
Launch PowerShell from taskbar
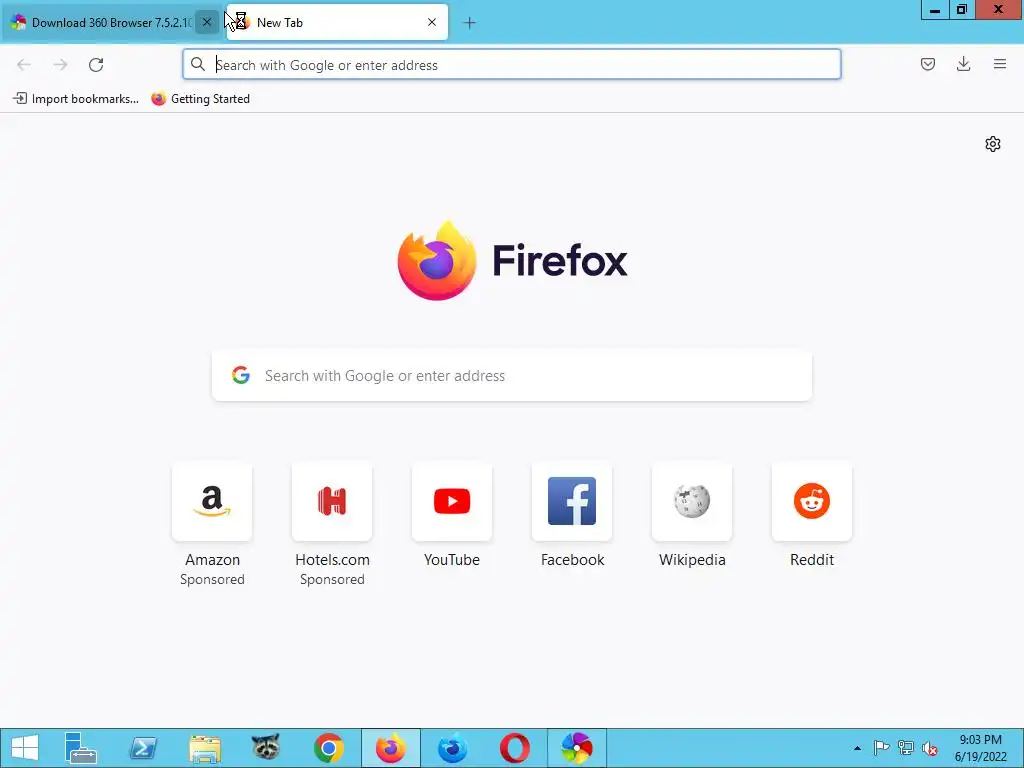[x=143, y=748]
